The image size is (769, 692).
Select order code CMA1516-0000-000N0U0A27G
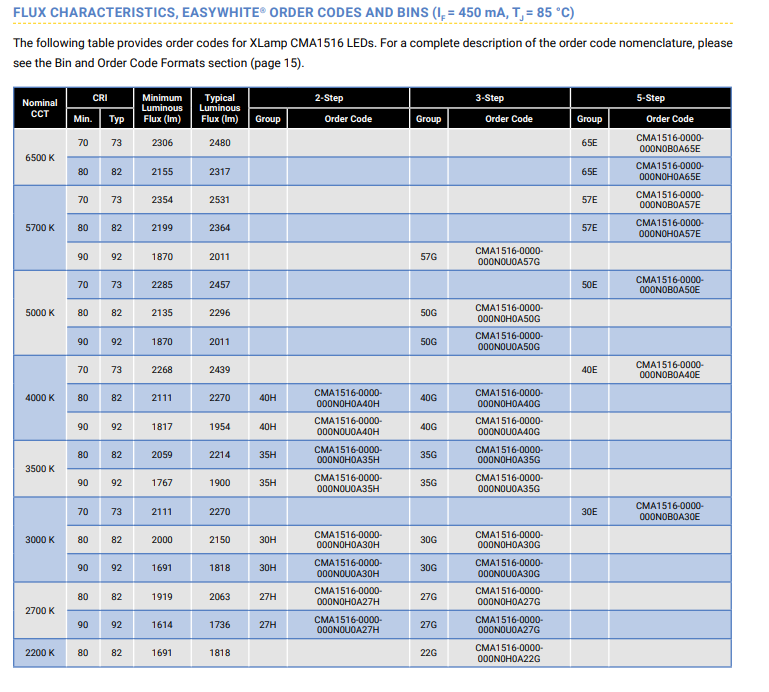point(509,624)
